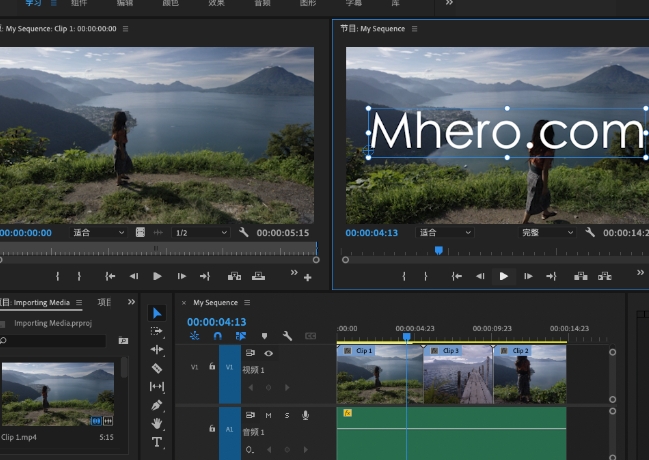649x460 pixels.
Task: Click fx badge on the audio clip
Action: [348, 413]
